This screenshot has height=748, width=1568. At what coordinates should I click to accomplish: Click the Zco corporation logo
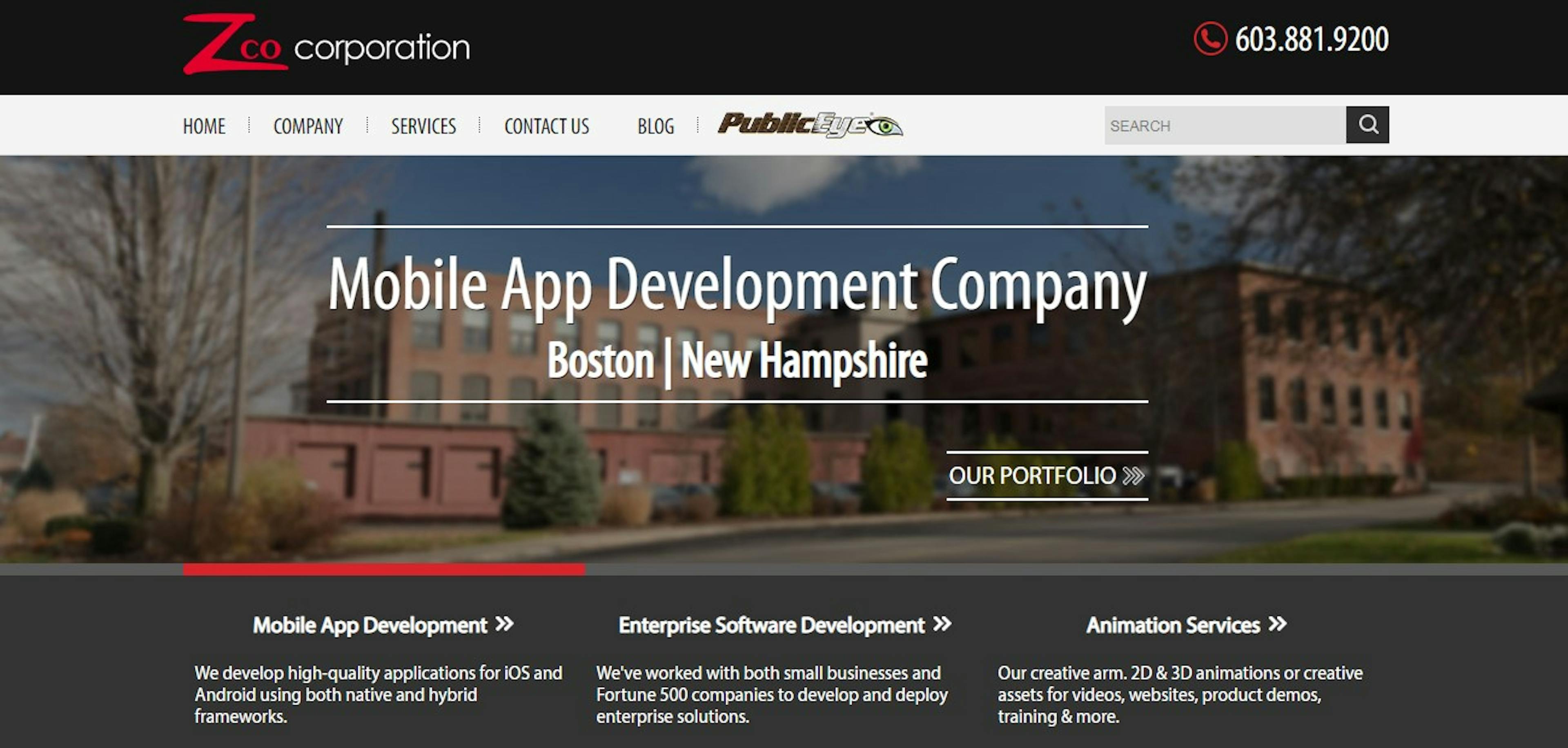coord(326,44)
